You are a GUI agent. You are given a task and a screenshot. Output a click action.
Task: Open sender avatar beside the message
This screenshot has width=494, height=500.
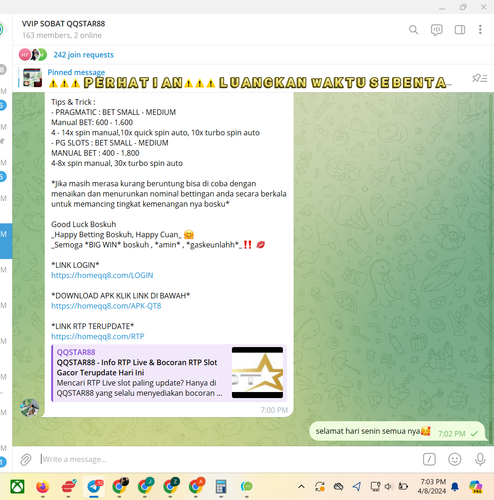(29, 407)
